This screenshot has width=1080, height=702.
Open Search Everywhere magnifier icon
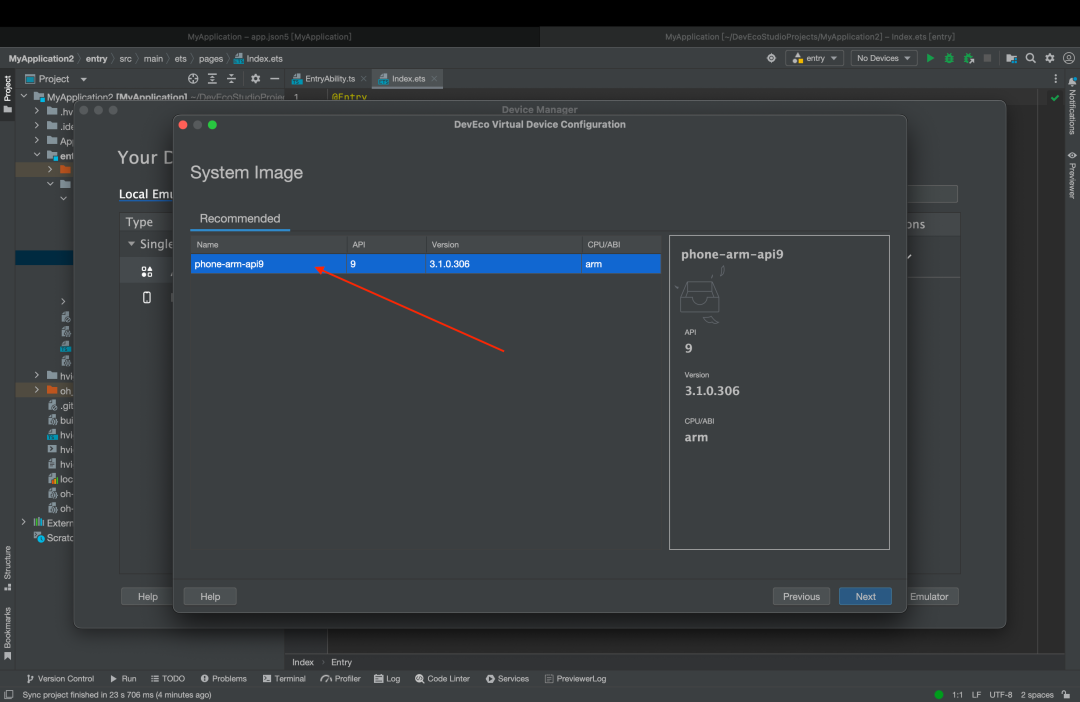1030,59
